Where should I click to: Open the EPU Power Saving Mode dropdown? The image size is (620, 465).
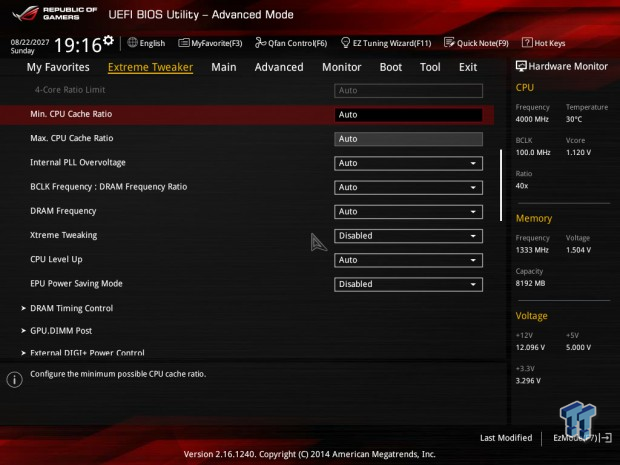point(408,284)
